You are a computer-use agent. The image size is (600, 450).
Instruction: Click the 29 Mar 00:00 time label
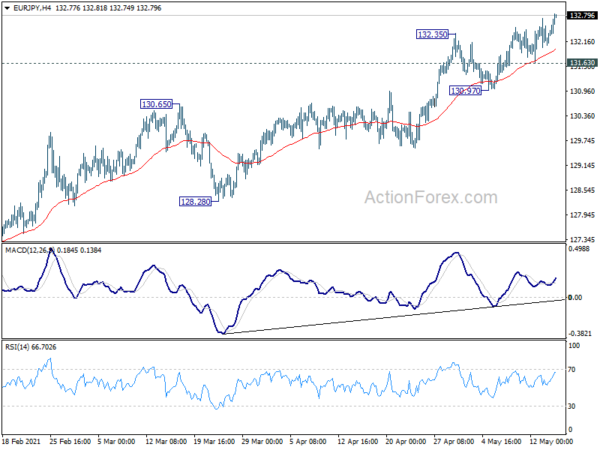(262, 442)
